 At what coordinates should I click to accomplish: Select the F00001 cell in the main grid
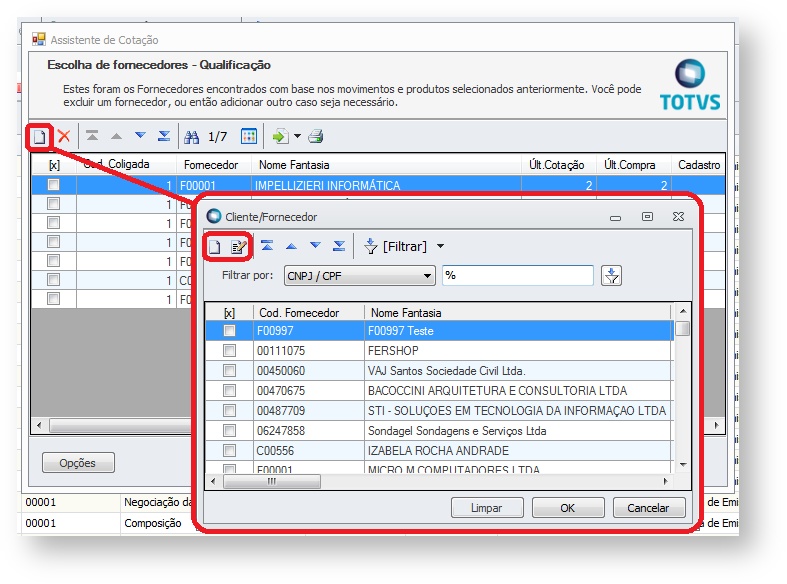coord(213,186)
